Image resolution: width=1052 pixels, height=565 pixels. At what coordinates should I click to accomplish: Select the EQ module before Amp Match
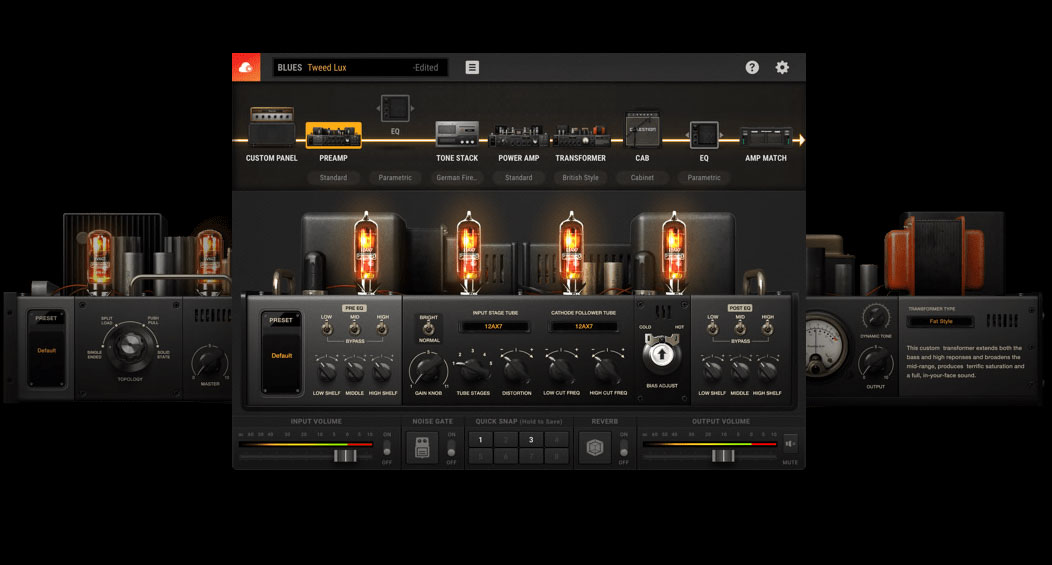[x=704, y=135]
